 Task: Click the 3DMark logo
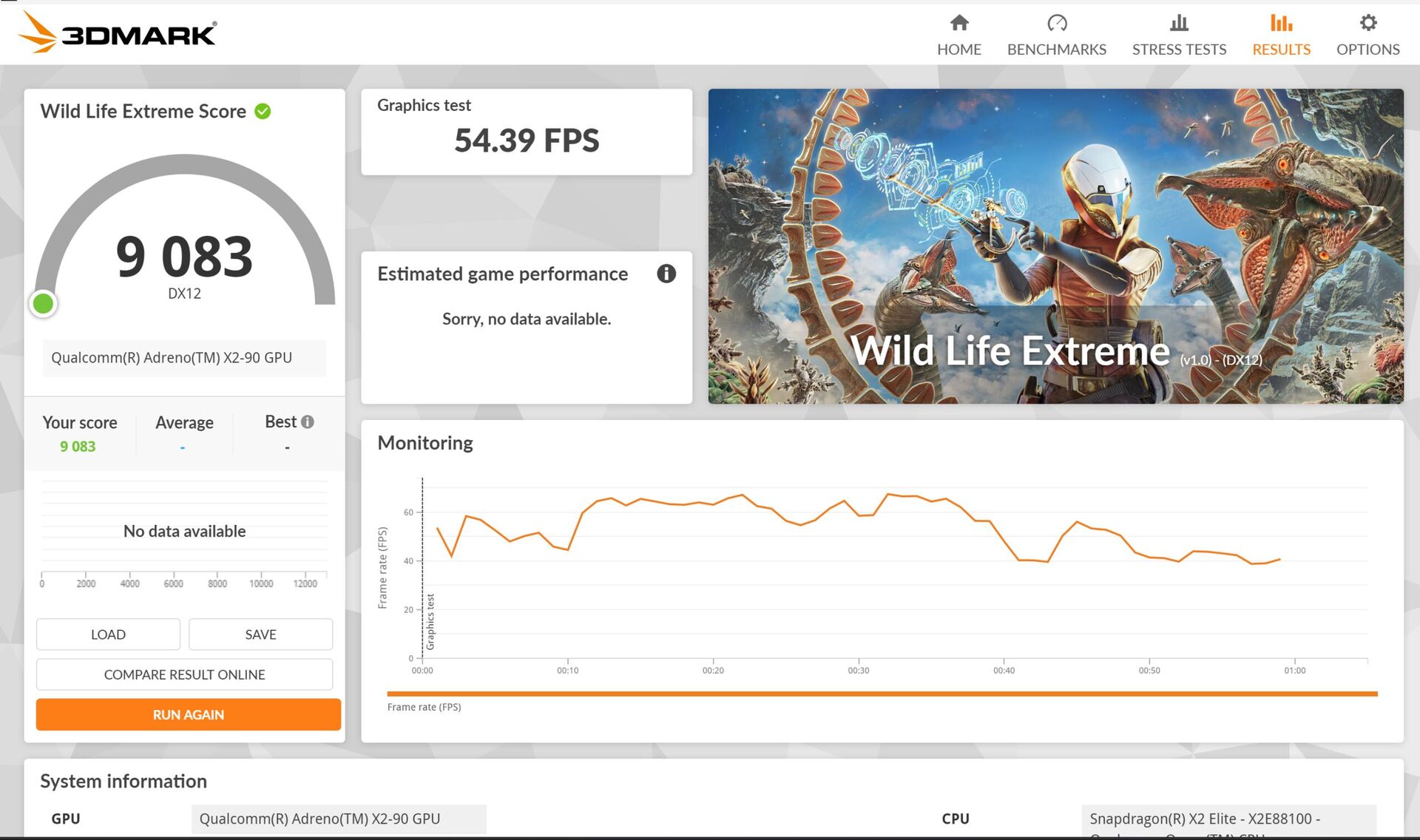coord(117,33)
